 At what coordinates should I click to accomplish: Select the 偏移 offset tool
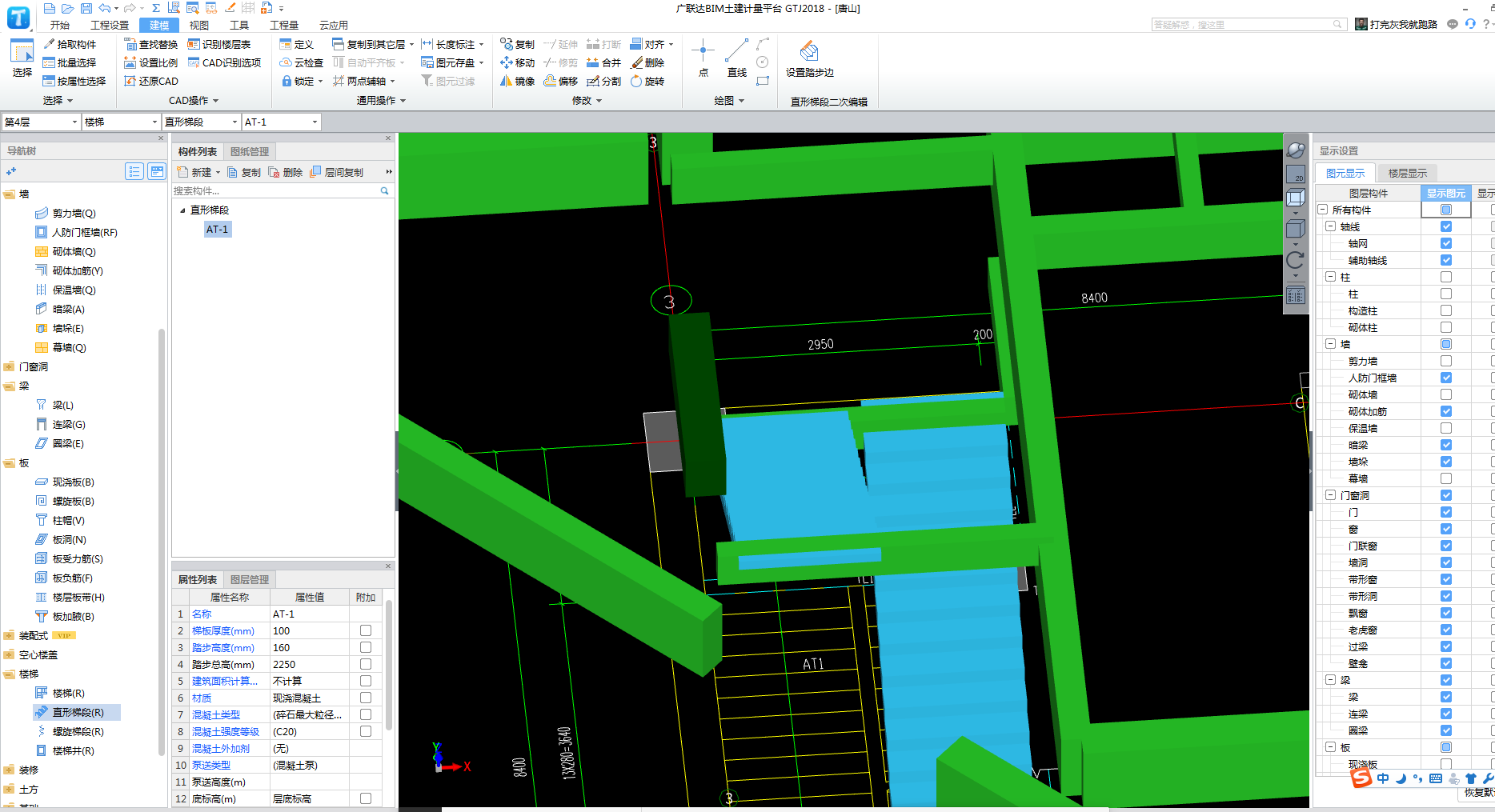pos(560,81)
